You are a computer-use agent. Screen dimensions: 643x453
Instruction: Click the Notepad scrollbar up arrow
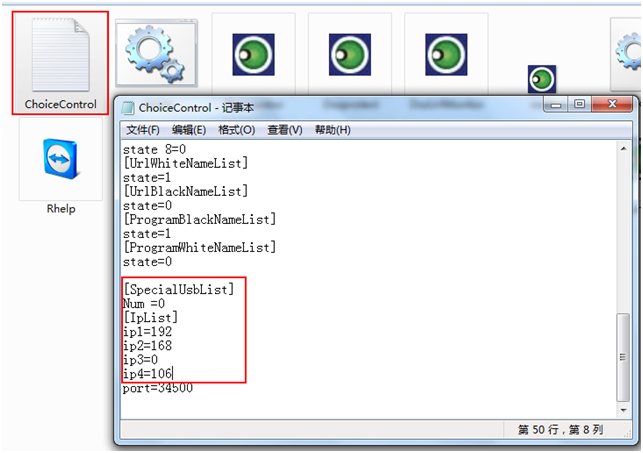tap(624, 149)
